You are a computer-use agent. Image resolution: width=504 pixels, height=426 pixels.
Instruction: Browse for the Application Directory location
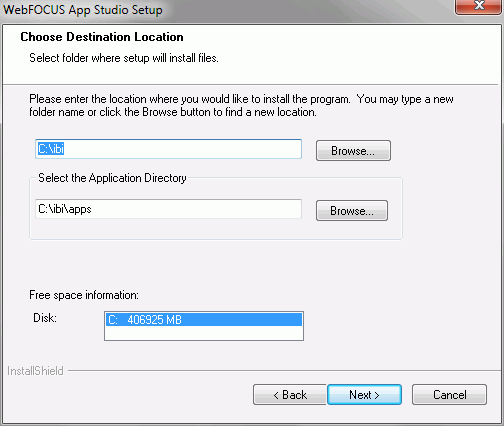pos(352,211)
